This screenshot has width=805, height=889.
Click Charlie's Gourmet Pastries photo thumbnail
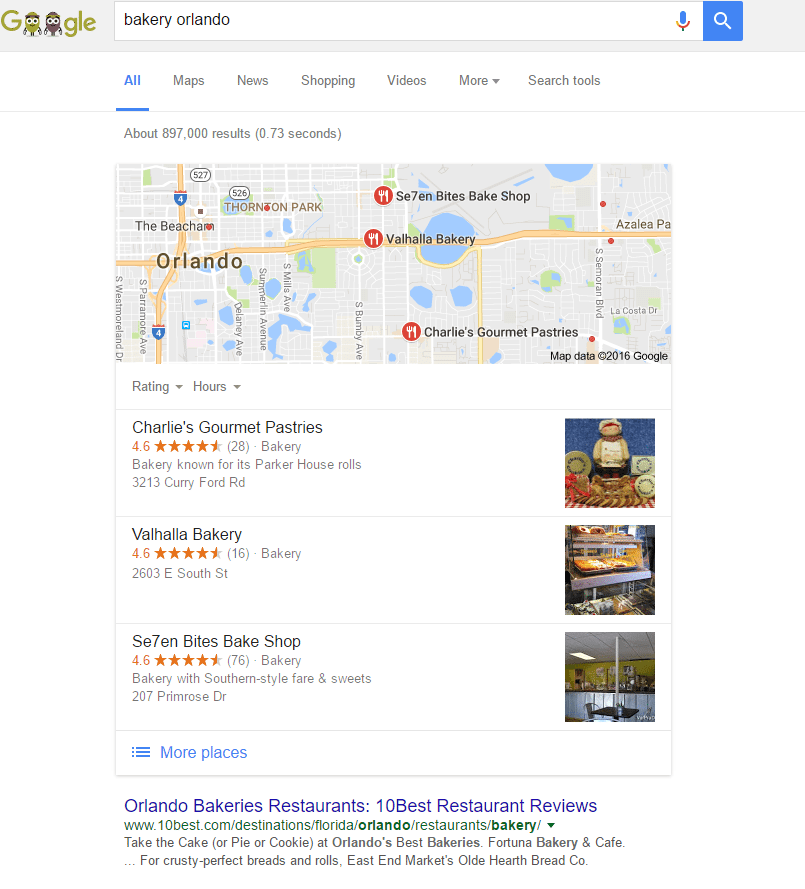[x=609, y=463]
